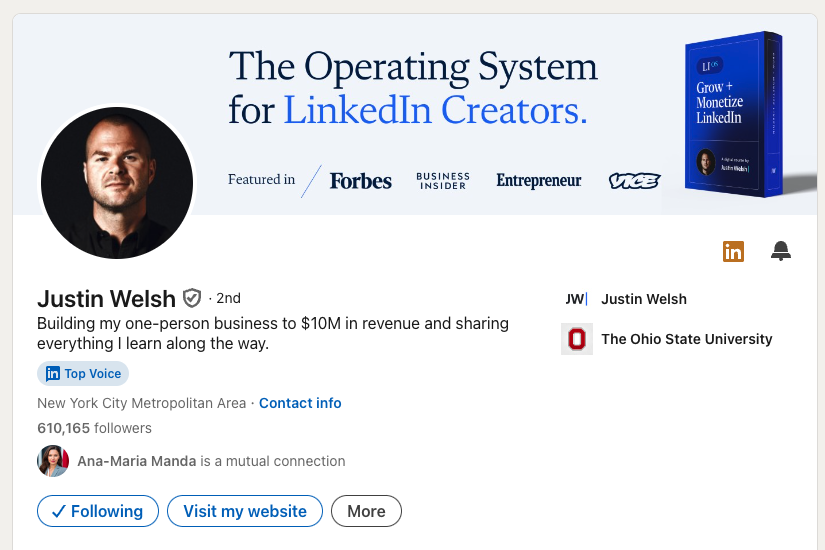Click the JW company logo icon
Image resolution: width=825 pixels, height=550 pixels.
[x=577, y=299]
